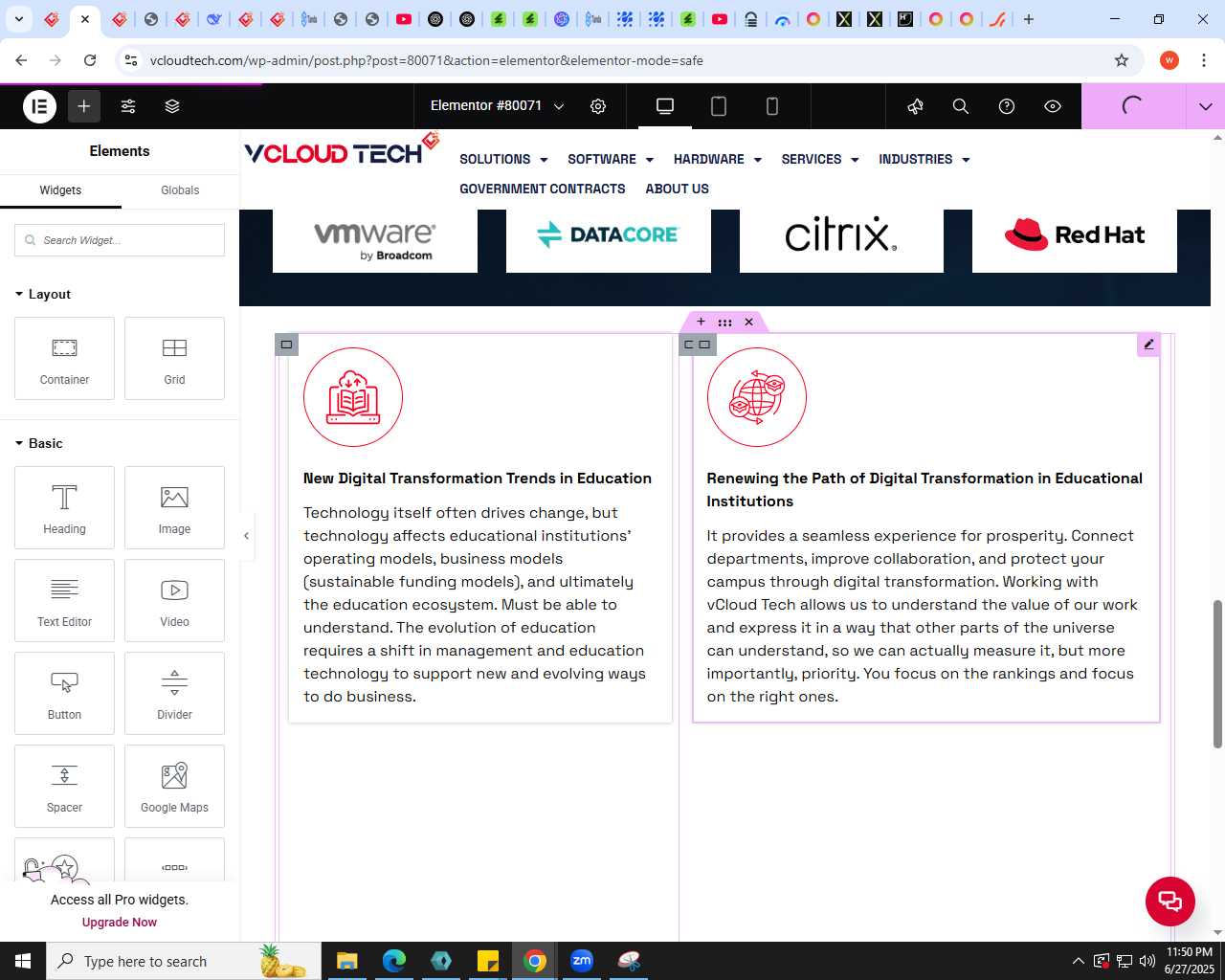Expand the SERVICES menu
1225x980 pixels.
[820, 159]
